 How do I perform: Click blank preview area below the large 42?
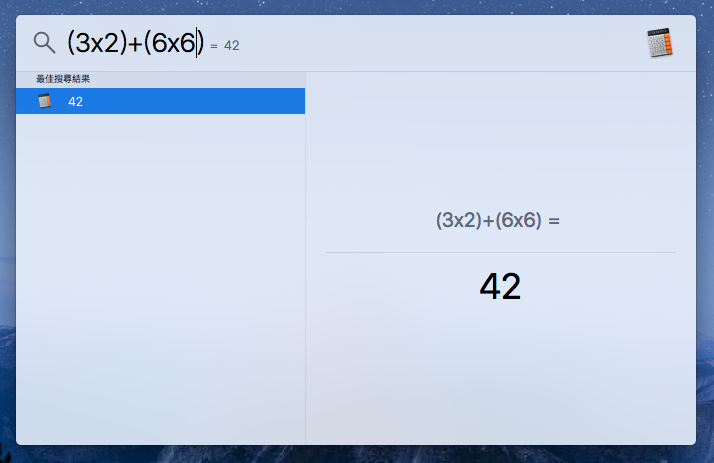500,380
